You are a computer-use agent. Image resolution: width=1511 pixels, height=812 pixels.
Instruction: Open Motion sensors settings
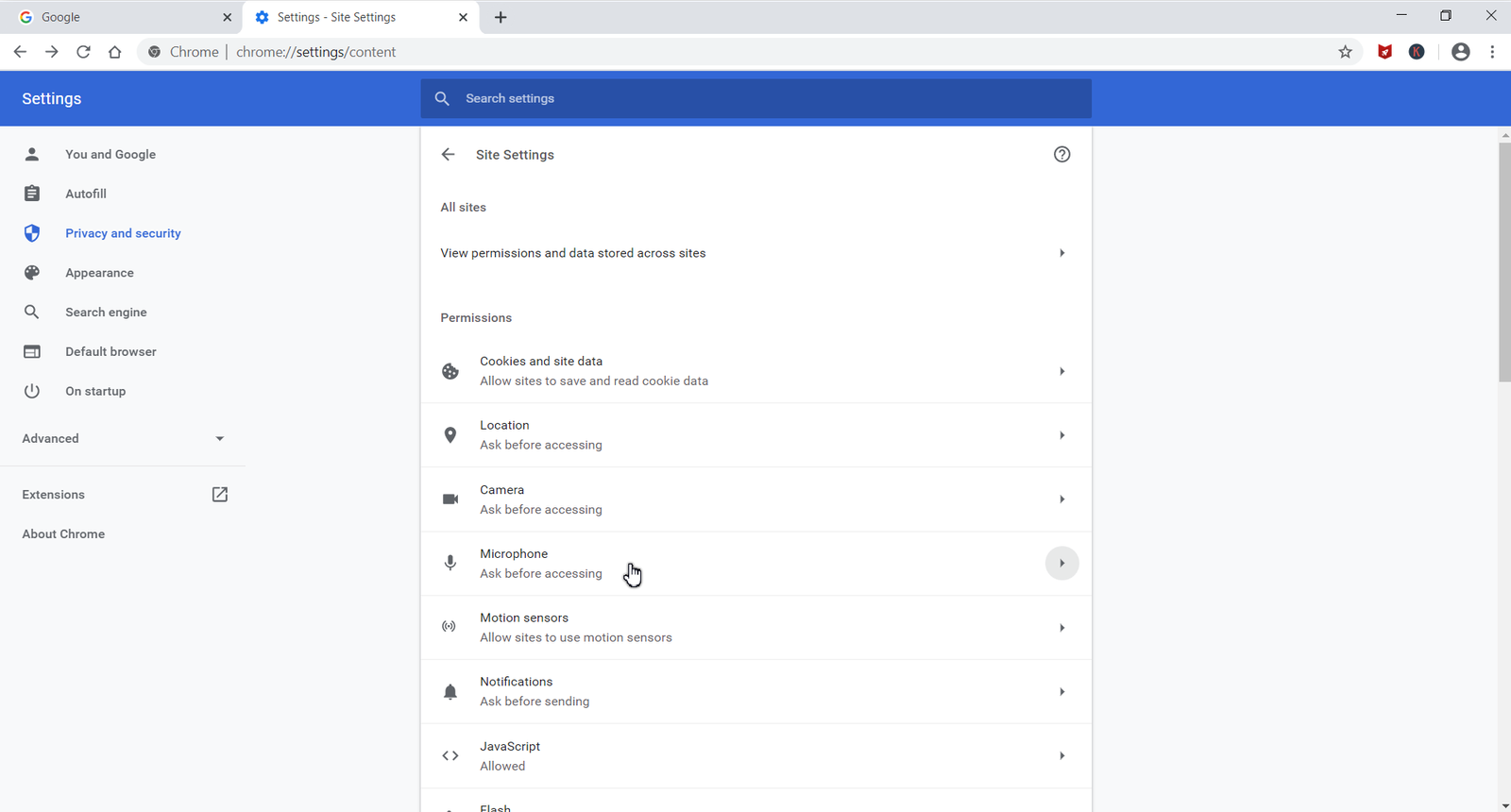click(x=755, y=628)
